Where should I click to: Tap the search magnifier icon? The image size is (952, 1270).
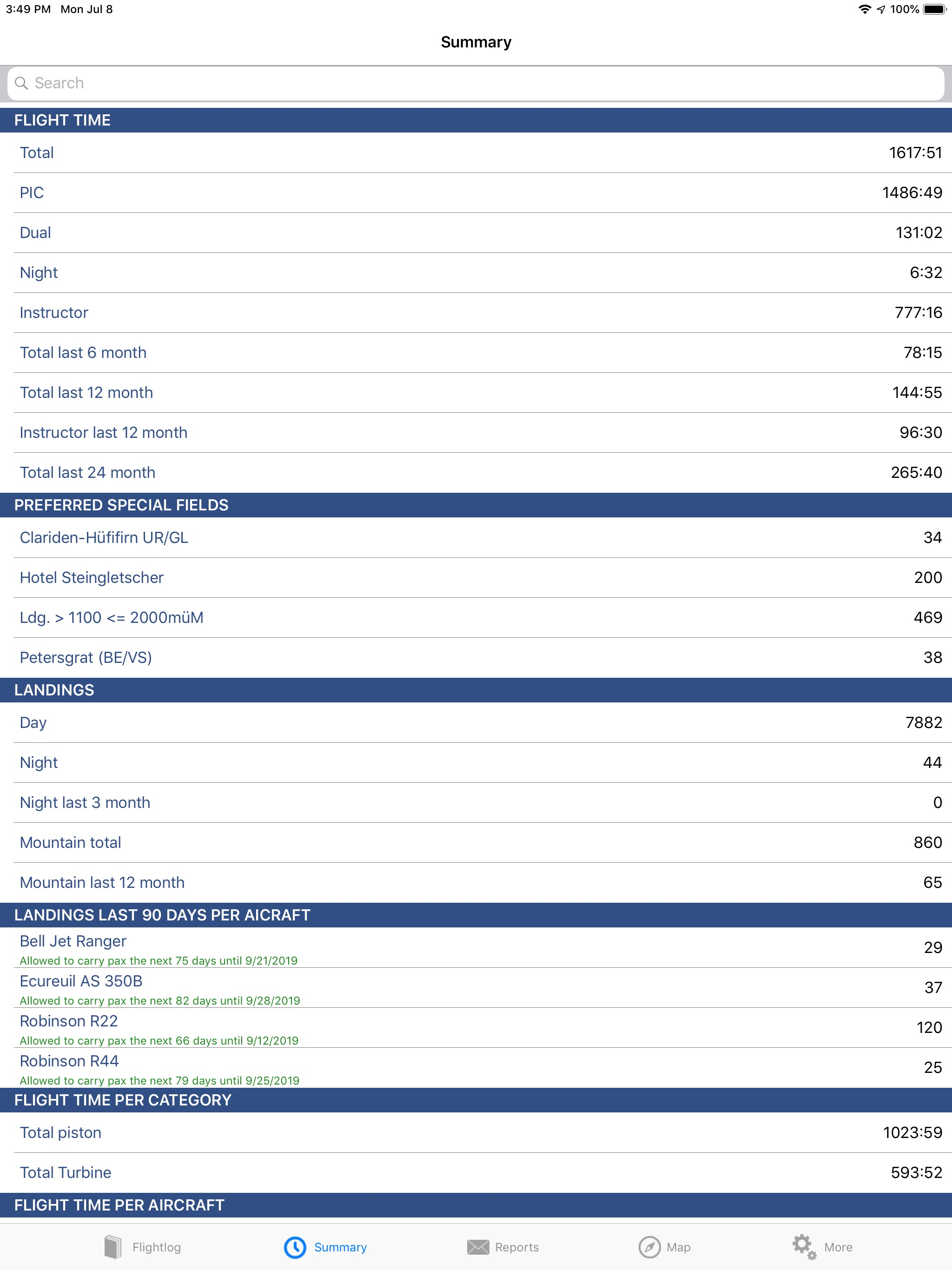[21, 83]
